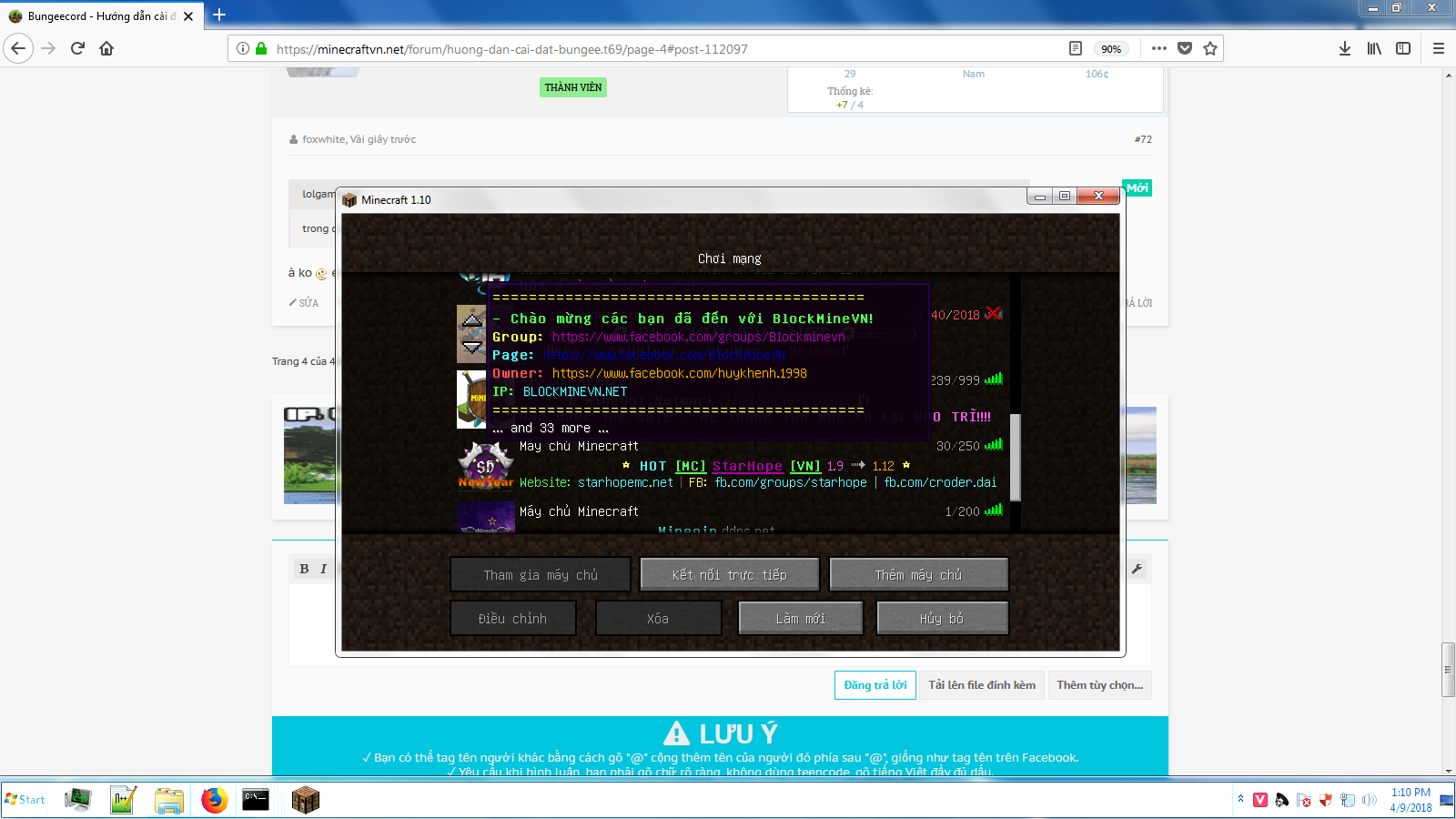Open a new browser tab

pos(219,15)
